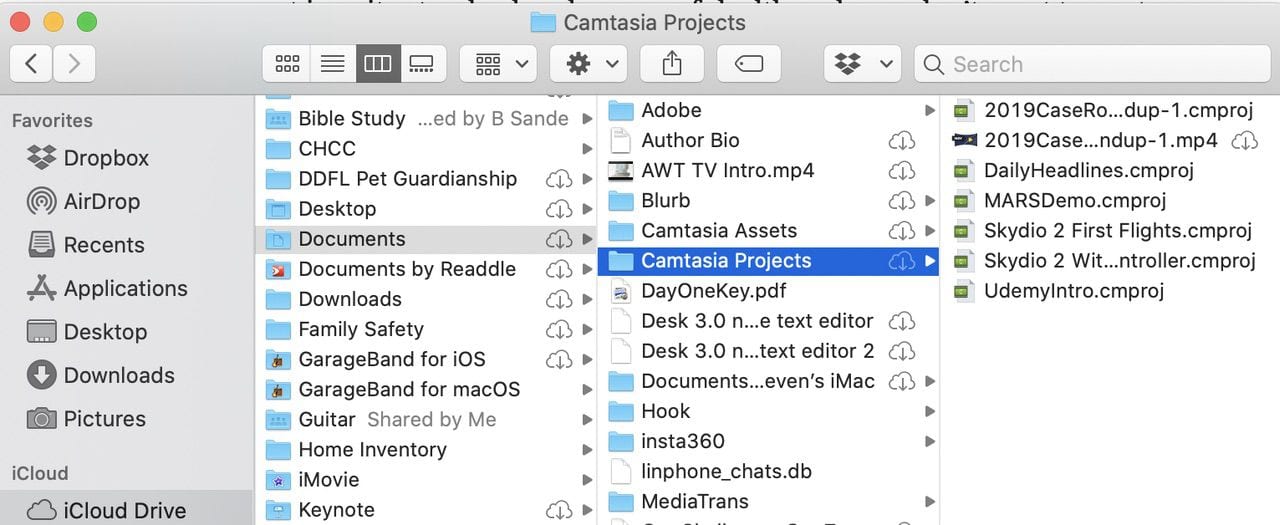Expand the Adobe folder arrow
1280x525 pixels.
pyautogui.click(x=930, y=111)
